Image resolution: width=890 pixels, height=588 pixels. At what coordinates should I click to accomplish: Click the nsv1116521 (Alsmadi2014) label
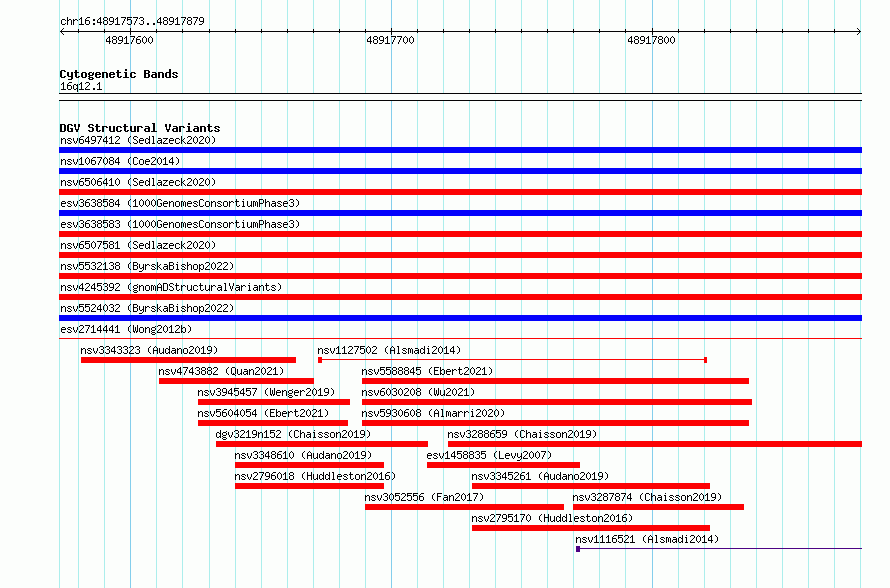click(647, 539)
